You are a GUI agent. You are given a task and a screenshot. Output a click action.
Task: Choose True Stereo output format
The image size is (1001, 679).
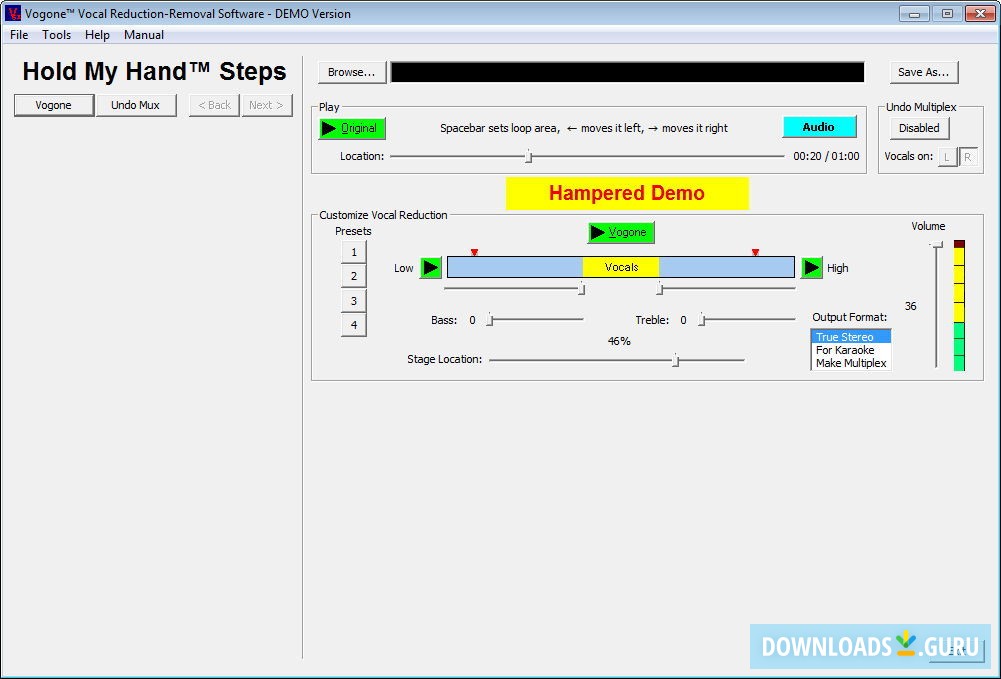click(850, 337)
